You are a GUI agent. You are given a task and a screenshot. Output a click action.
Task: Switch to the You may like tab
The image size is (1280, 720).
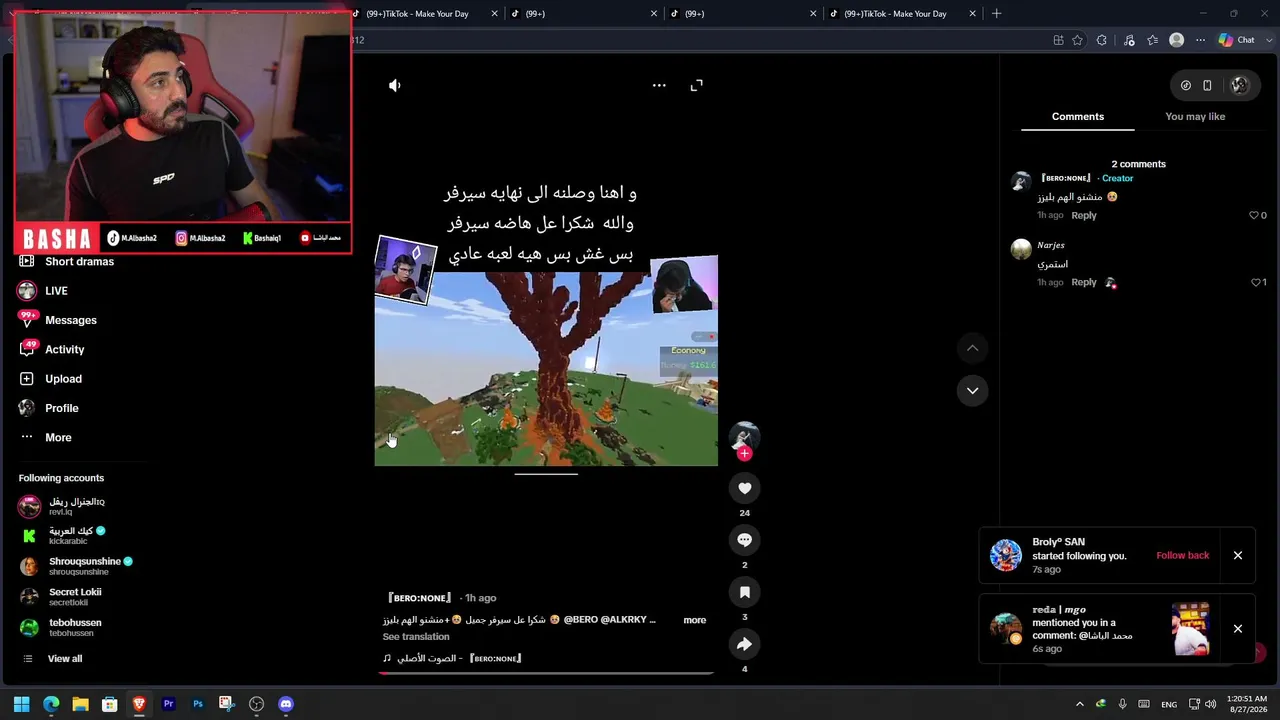[1195, 117]
